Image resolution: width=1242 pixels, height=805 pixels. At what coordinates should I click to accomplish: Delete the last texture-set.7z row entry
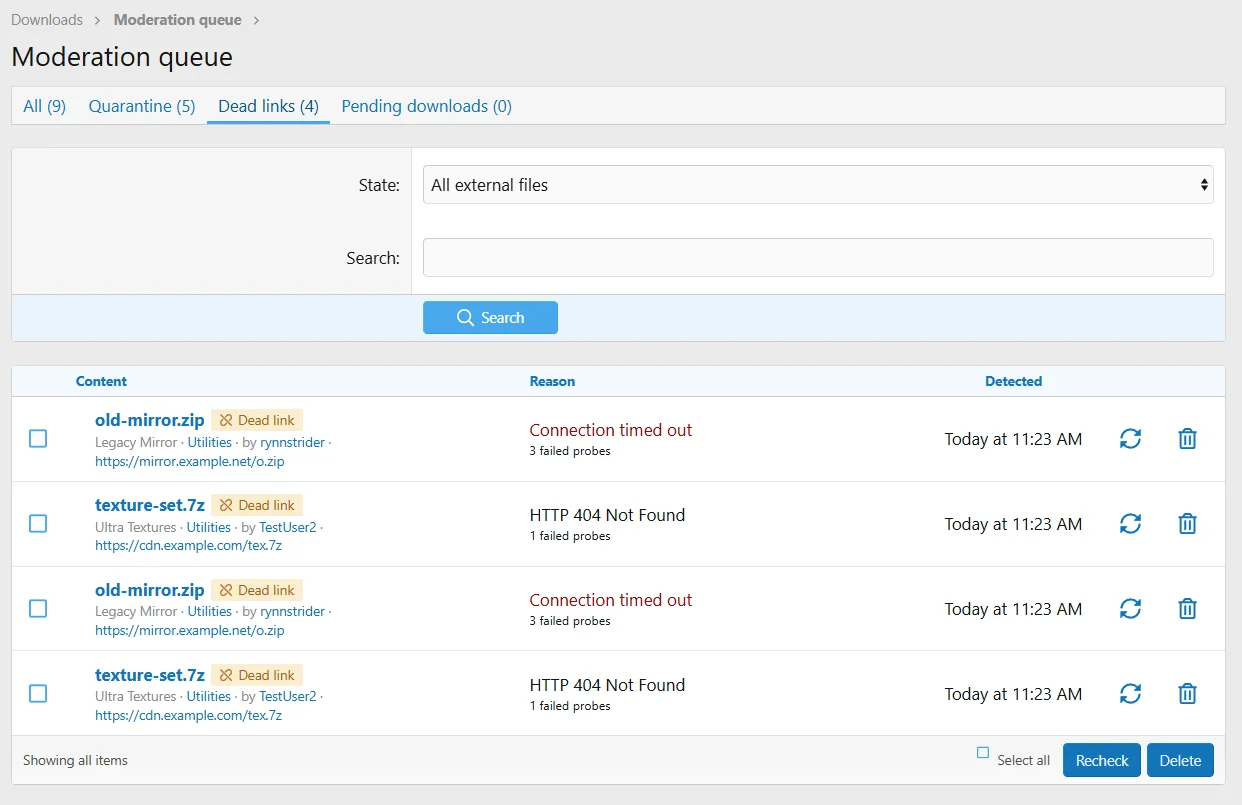tap(1187, 694)
